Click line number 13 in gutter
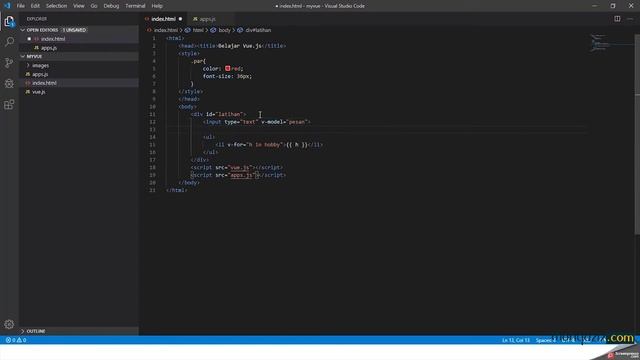This screenshot has width=640, height=360. (153, 129)
